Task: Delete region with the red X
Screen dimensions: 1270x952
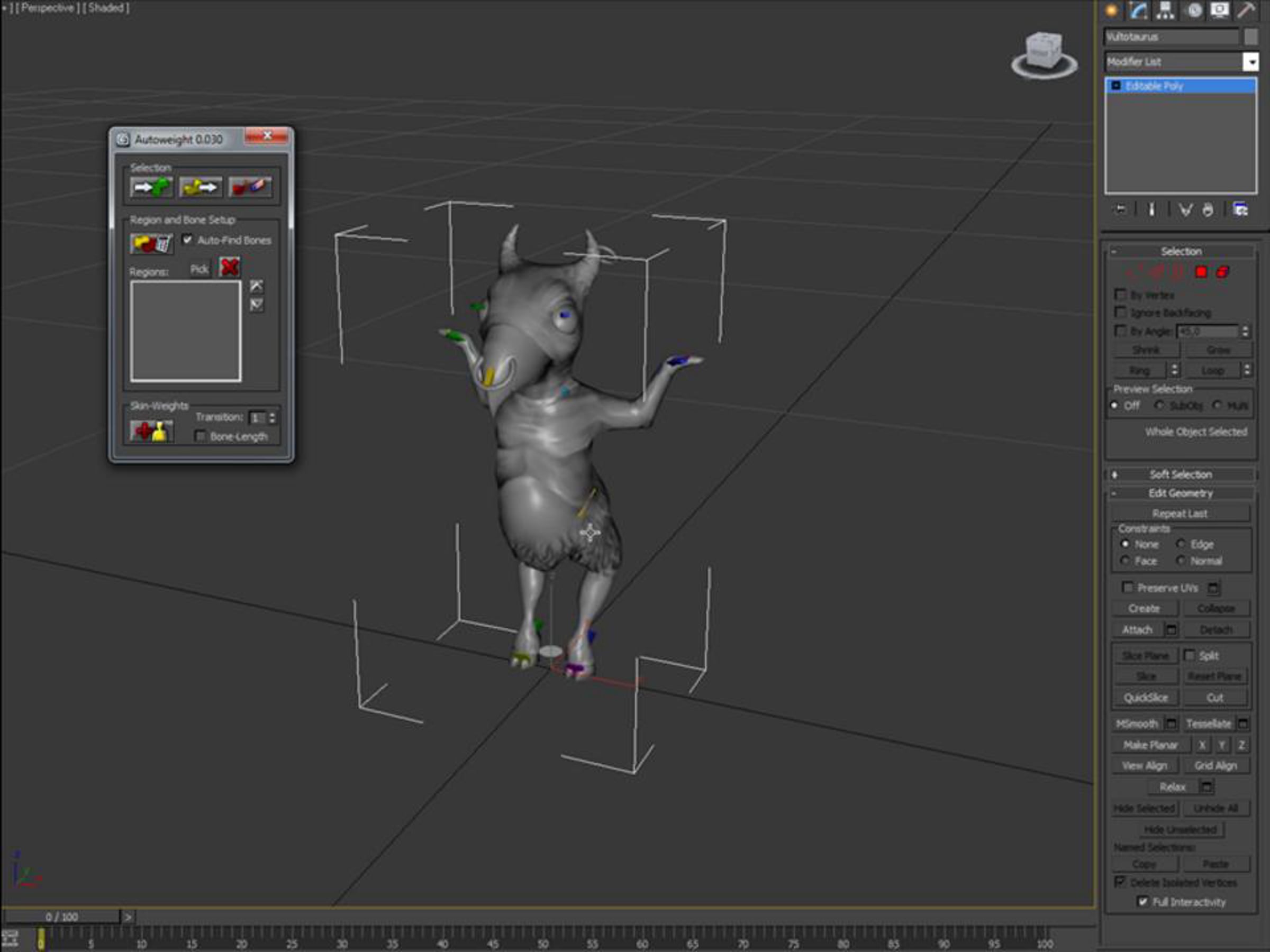Action: (229, 268)
